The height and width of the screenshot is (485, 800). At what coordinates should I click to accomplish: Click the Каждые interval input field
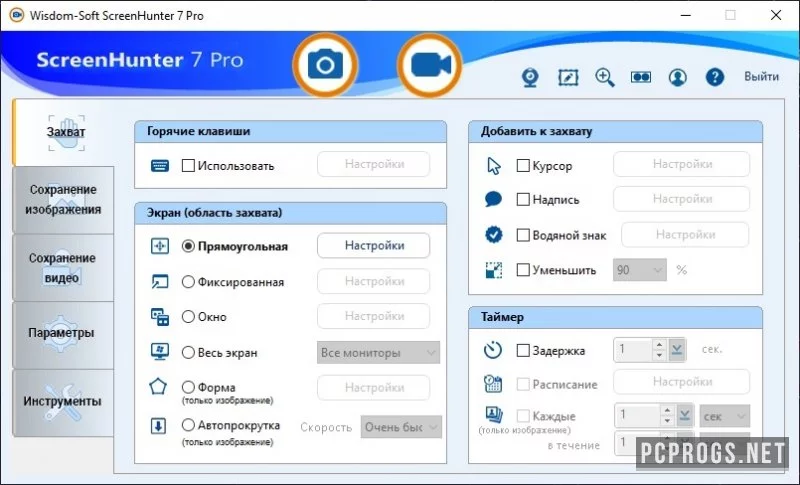pyautogui.click(x=638, y=416)
